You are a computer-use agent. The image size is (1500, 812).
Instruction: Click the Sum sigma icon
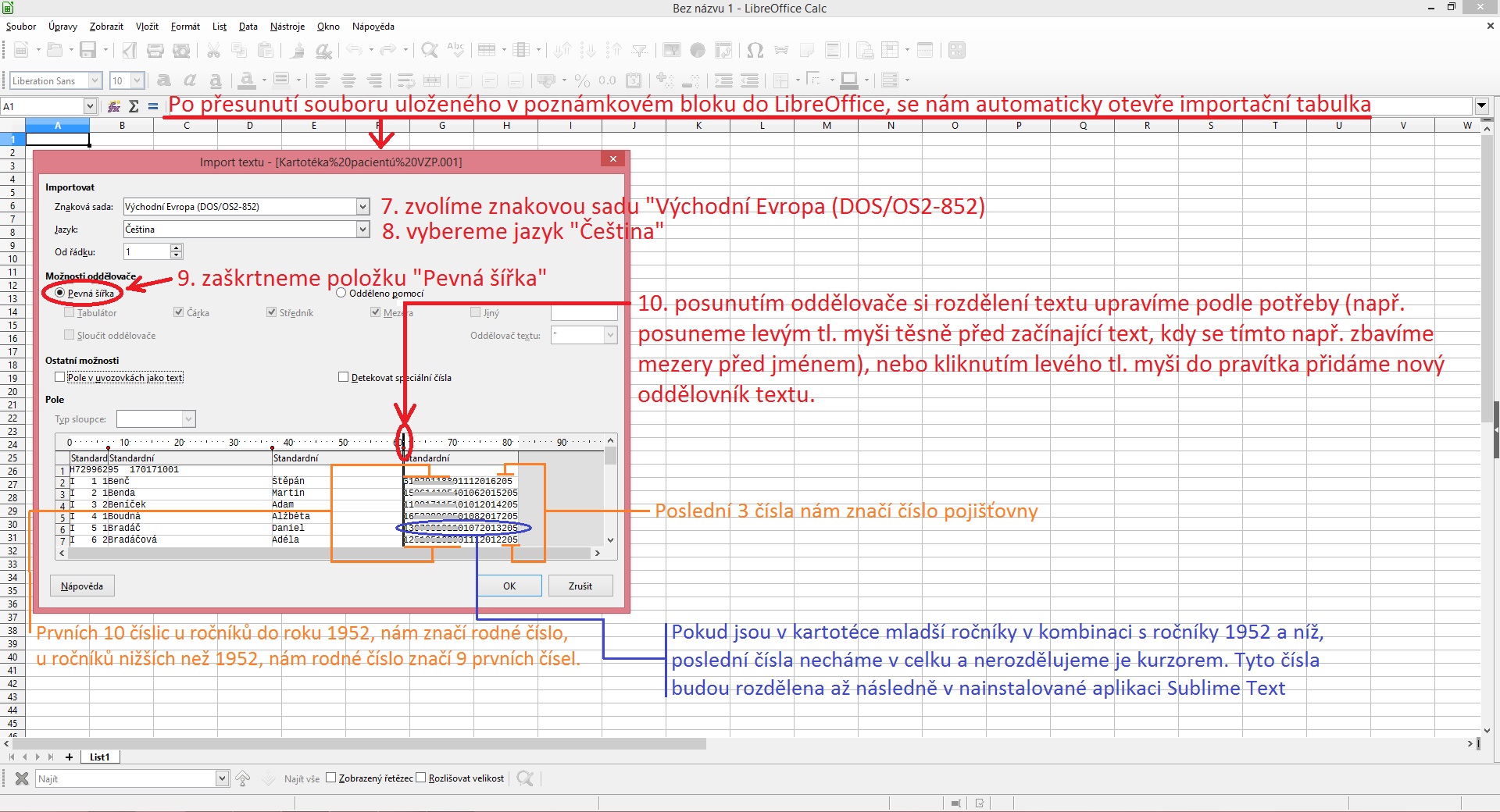coord(134,106)
